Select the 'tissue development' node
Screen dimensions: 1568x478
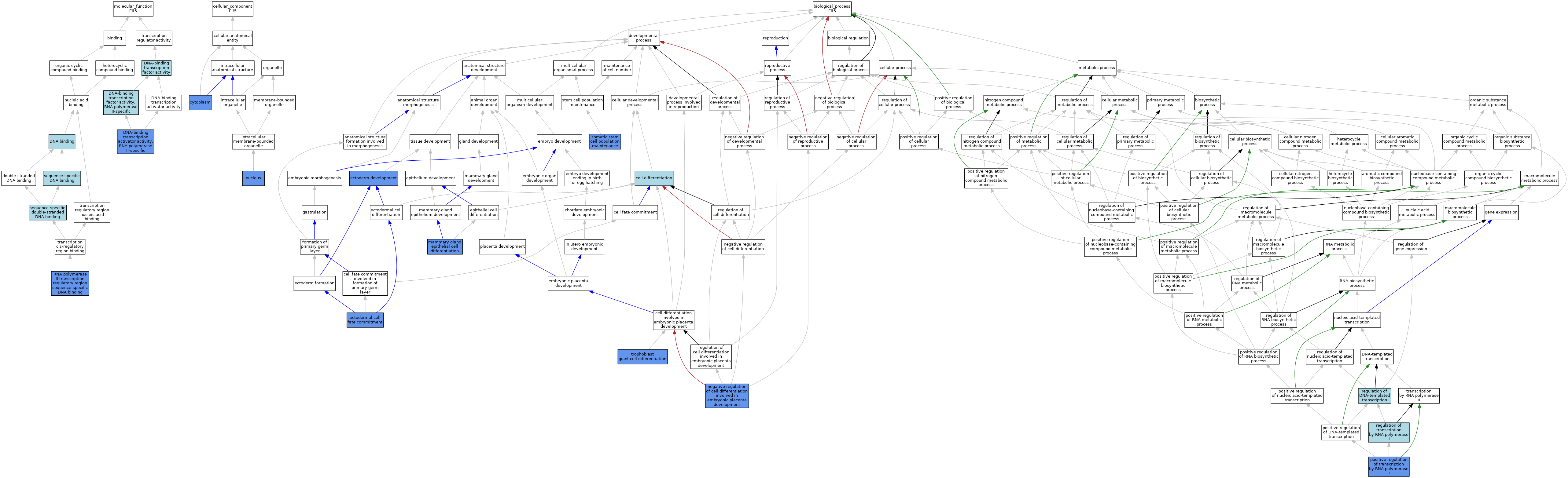430,142
